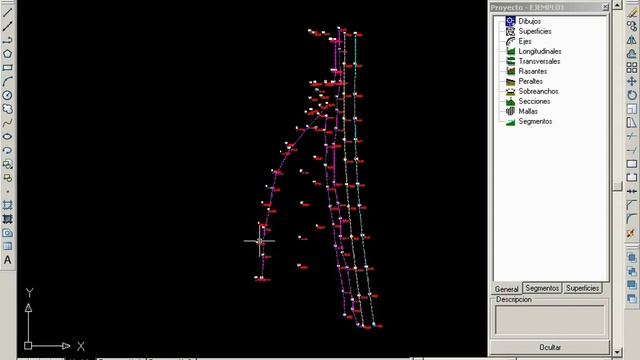The width and height of the screenshot is (640, 360).
Task: Select the Spline tool
Action: point(7,123)
